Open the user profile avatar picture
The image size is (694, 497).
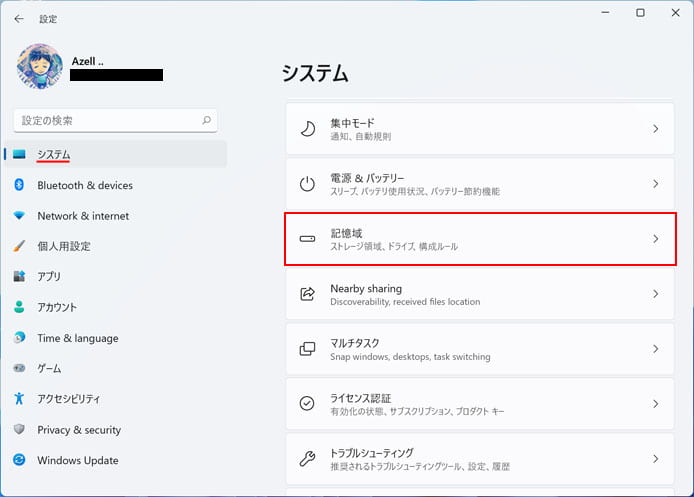[x=39, y=66]
